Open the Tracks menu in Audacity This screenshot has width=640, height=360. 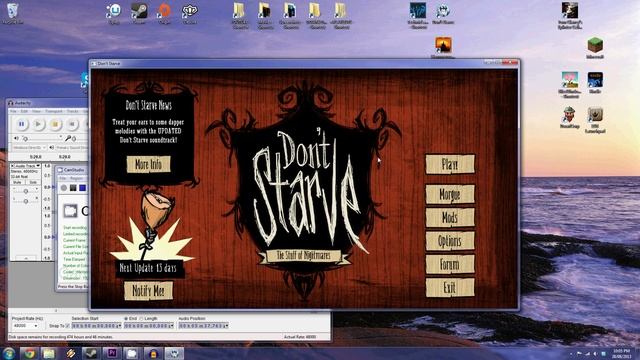[x=72, y=111]
